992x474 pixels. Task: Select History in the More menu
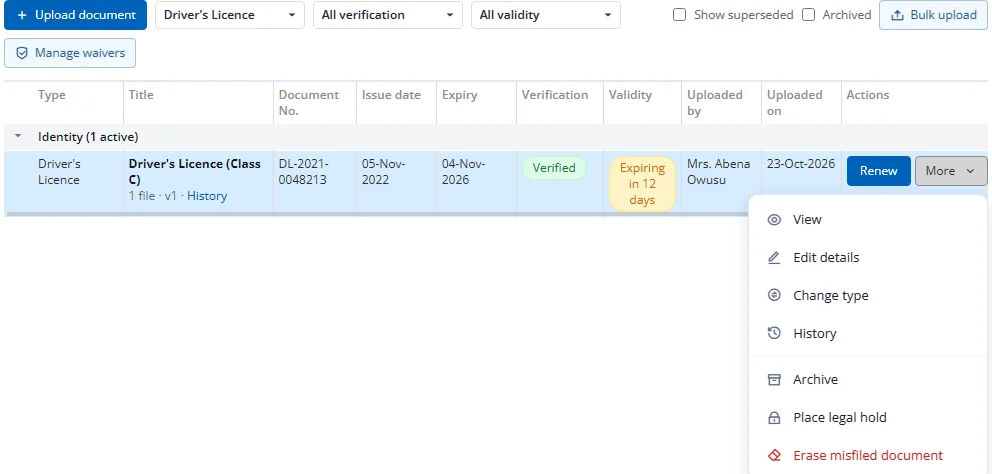tap(868, 334)
